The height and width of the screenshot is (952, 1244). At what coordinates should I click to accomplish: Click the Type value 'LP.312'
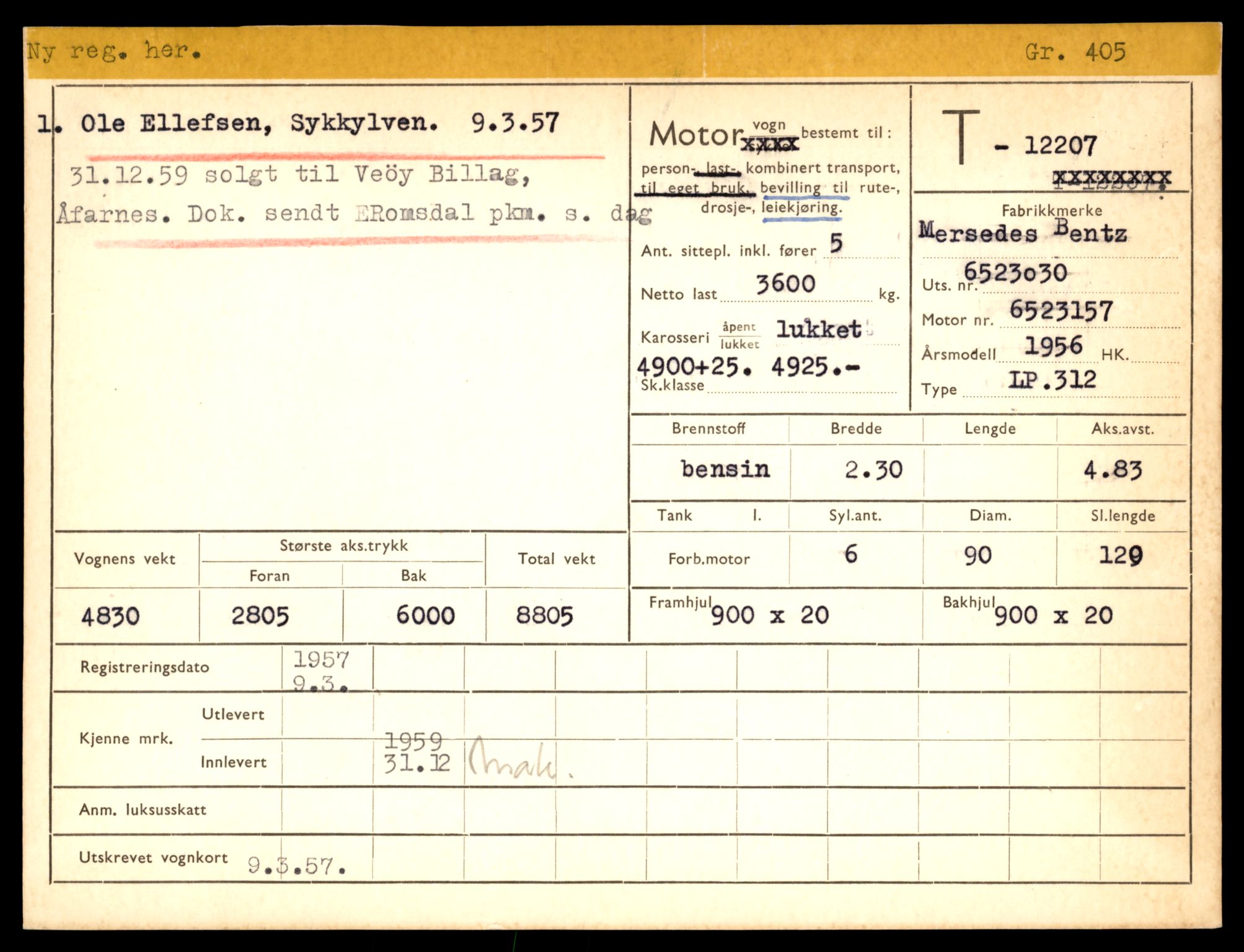pyautogui.click(x=1051, y=379)
